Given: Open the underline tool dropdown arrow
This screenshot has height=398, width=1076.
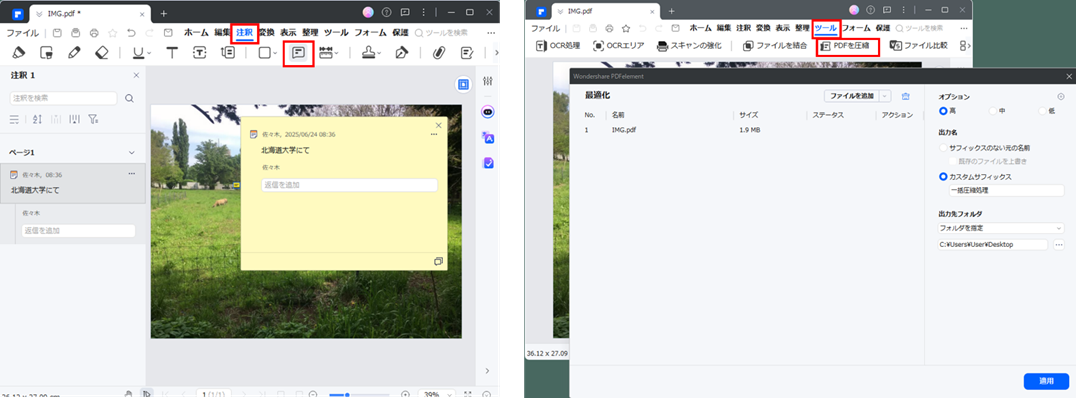Looking at the screenshot, I should [149, 54].
